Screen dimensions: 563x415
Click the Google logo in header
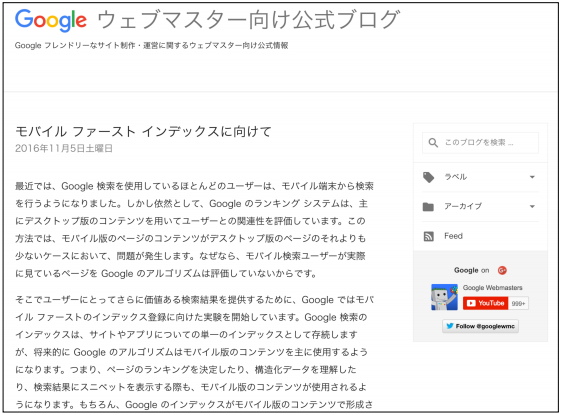(51, 20)
